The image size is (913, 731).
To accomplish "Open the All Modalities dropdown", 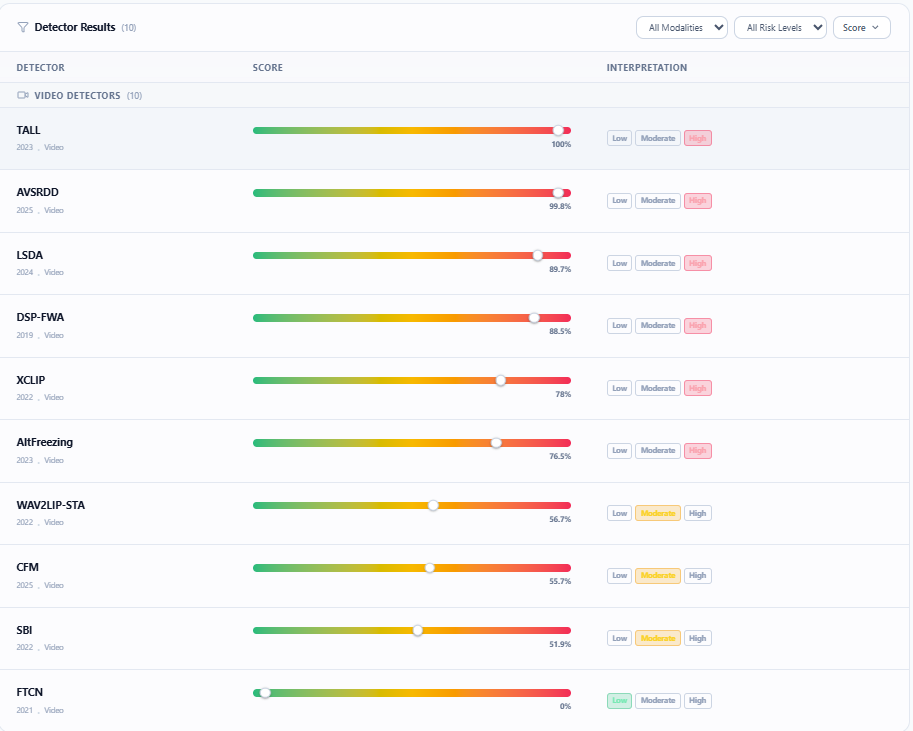I will [x=682, y=27].
